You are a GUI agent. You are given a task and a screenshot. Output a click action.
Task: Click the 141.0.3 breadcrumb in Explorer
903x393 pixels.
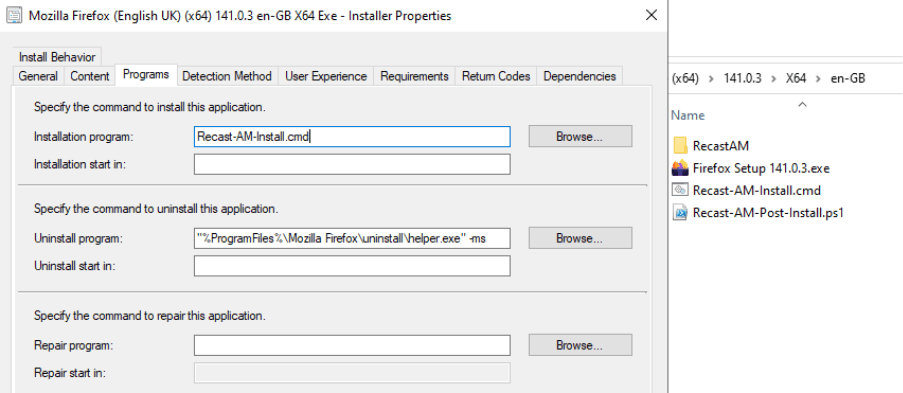742,78
